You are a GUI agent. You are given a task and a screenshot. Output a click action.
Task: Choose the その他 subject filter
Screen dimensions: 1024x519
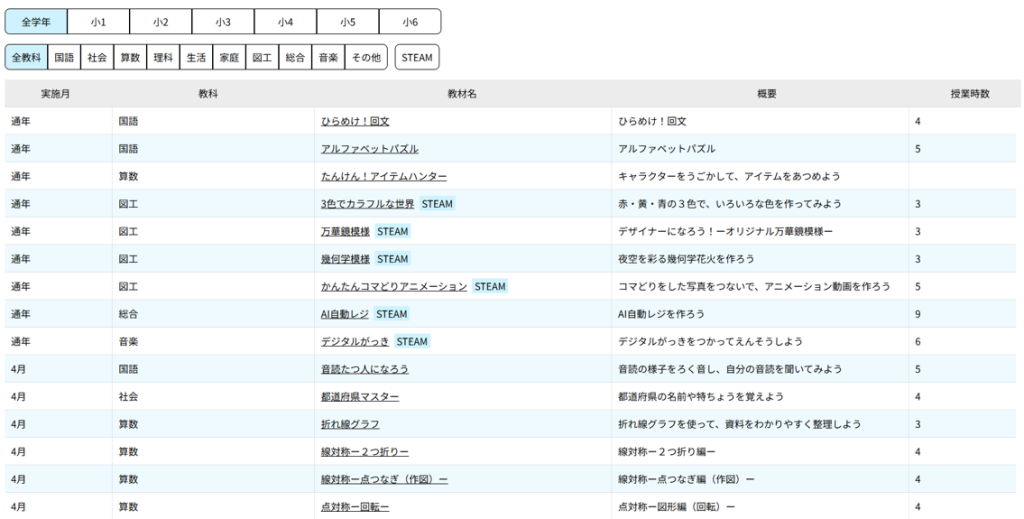(365, 58)
